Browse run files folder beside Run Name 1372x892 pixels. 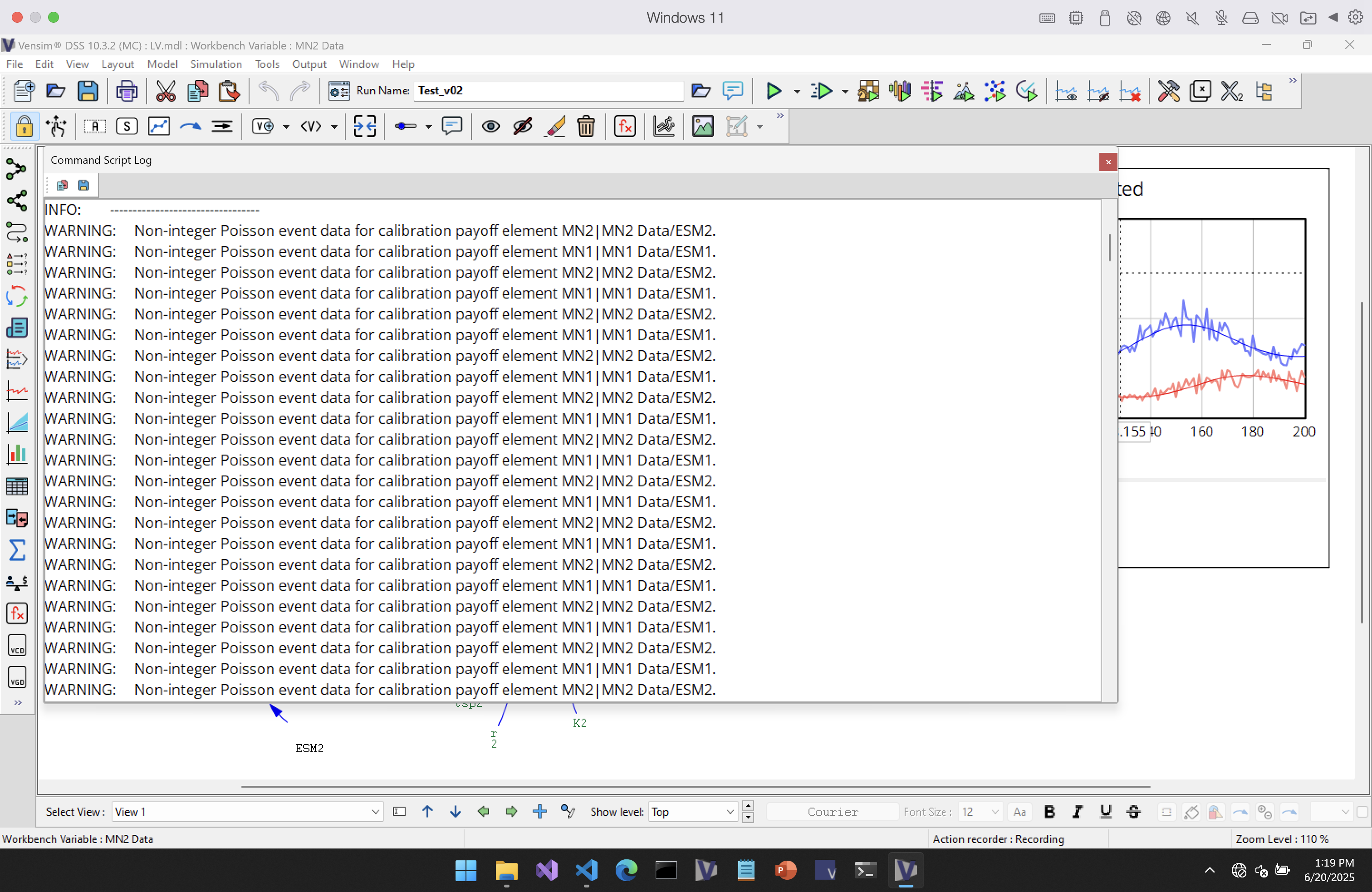point(701,91)
